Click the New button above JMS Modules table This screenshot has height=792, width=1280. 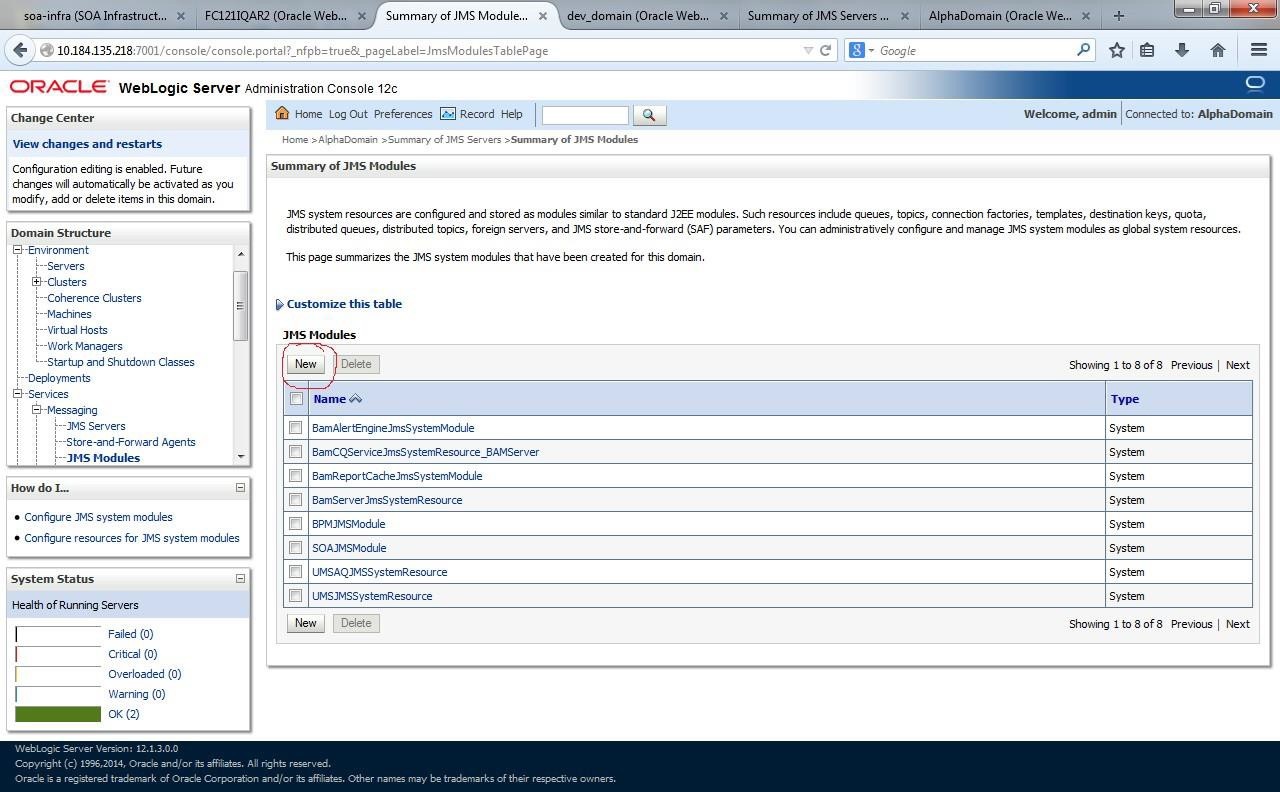[x=305, y=363]
